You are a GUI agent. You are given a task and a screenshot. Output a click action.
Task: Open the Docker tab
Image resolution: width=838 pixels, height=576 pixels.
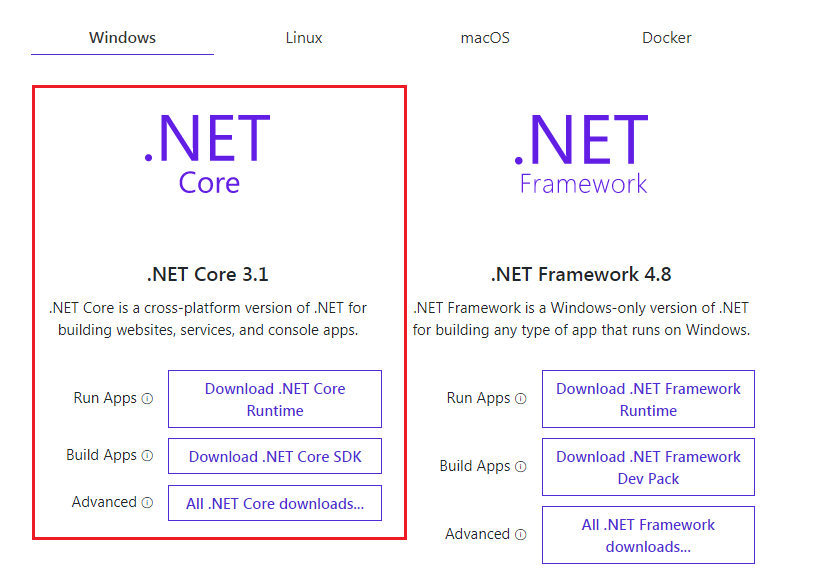[666, 37]
